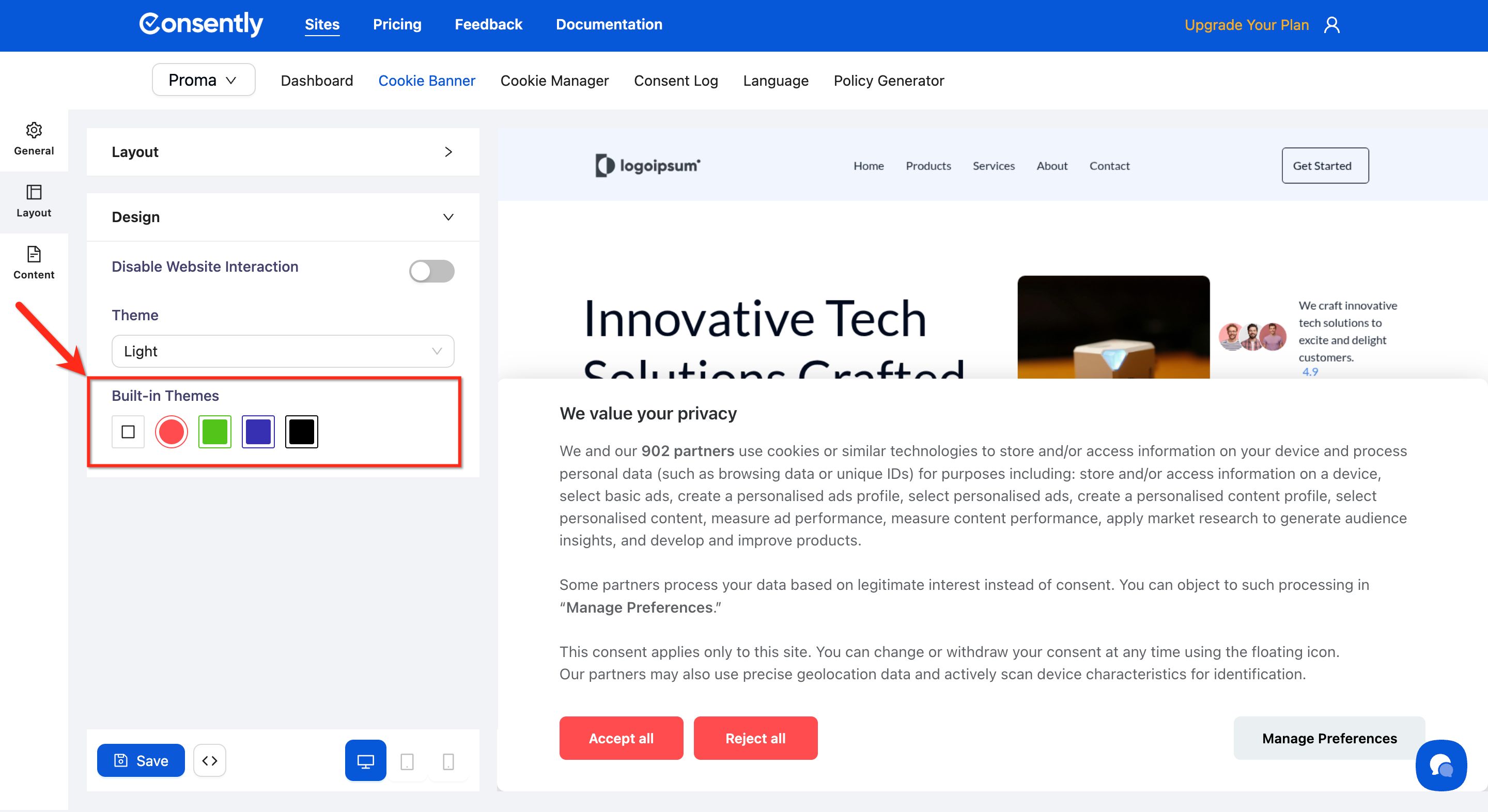Select the Layout sidebar icon

point(34,192)
